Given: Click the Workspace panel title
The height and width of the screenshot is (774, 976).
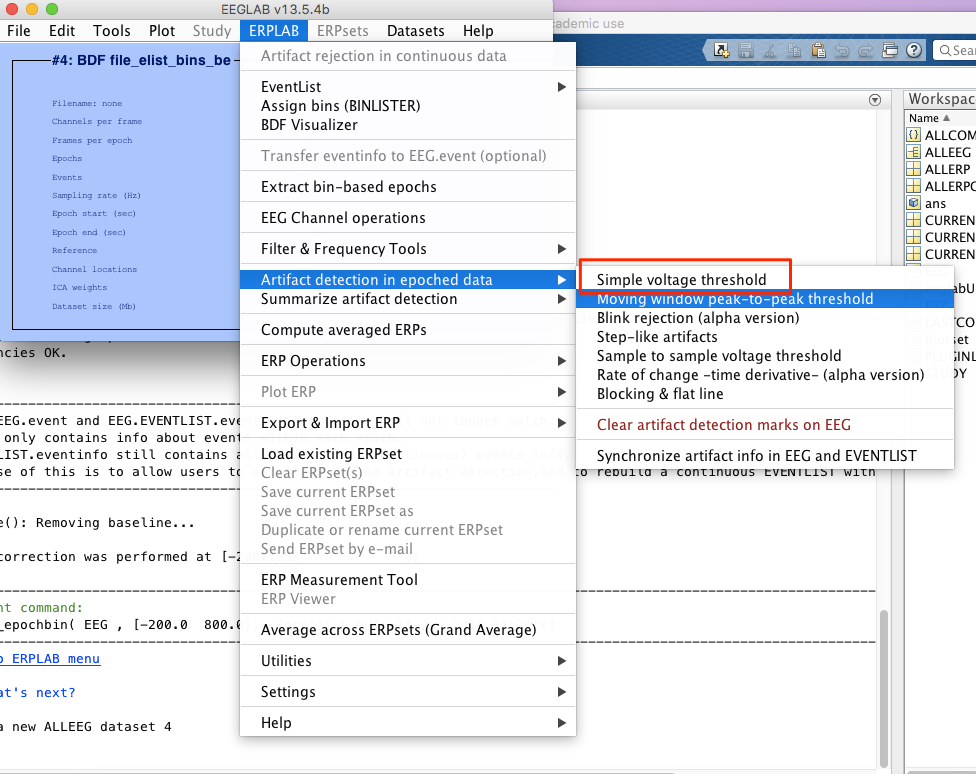Looking at the screenshot, I should point(942,99).
